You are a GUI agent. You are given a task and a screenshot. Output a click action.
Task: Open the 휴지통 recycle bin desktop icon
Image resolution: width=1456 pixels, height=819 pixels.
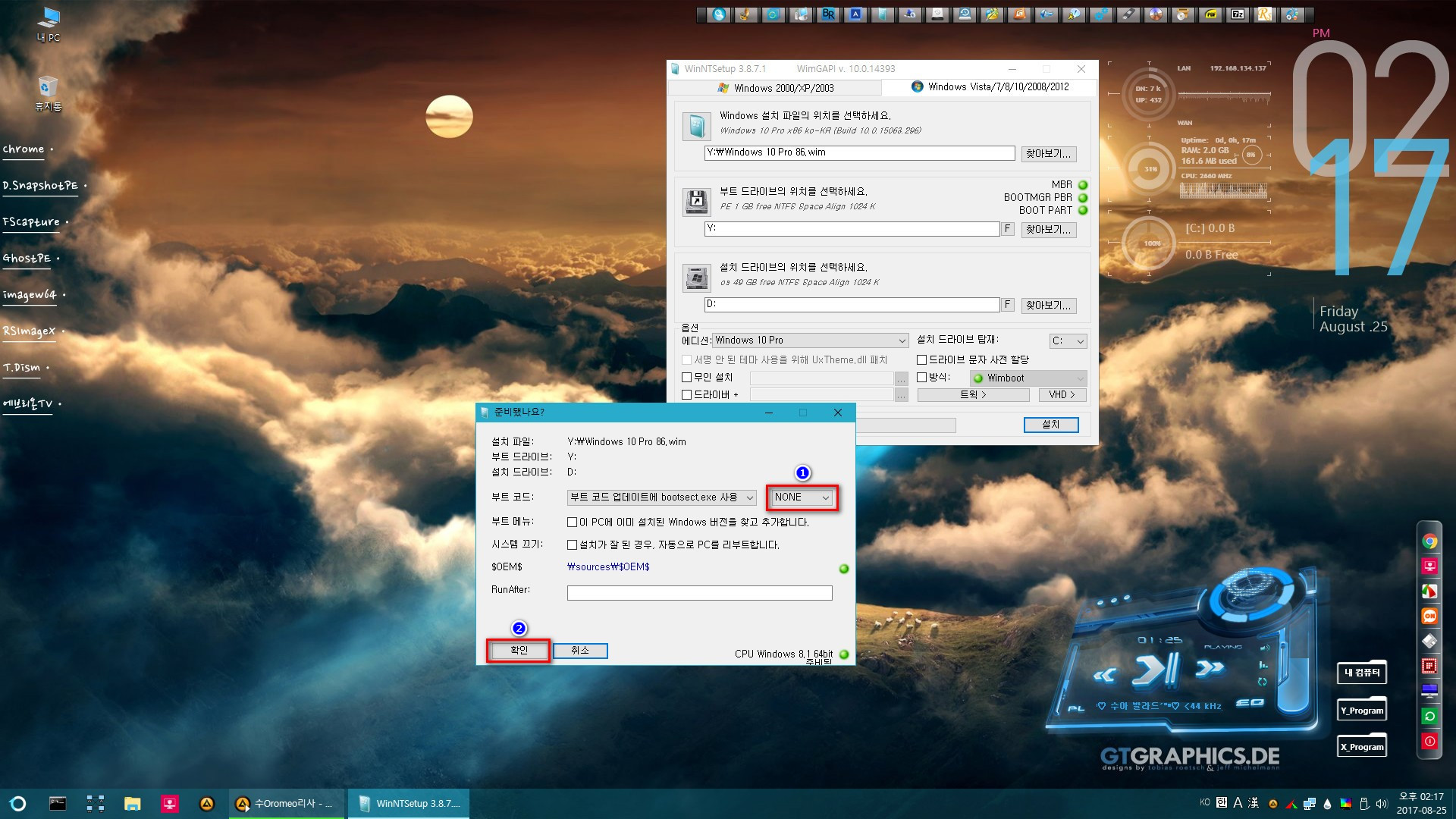click(48, 93)
